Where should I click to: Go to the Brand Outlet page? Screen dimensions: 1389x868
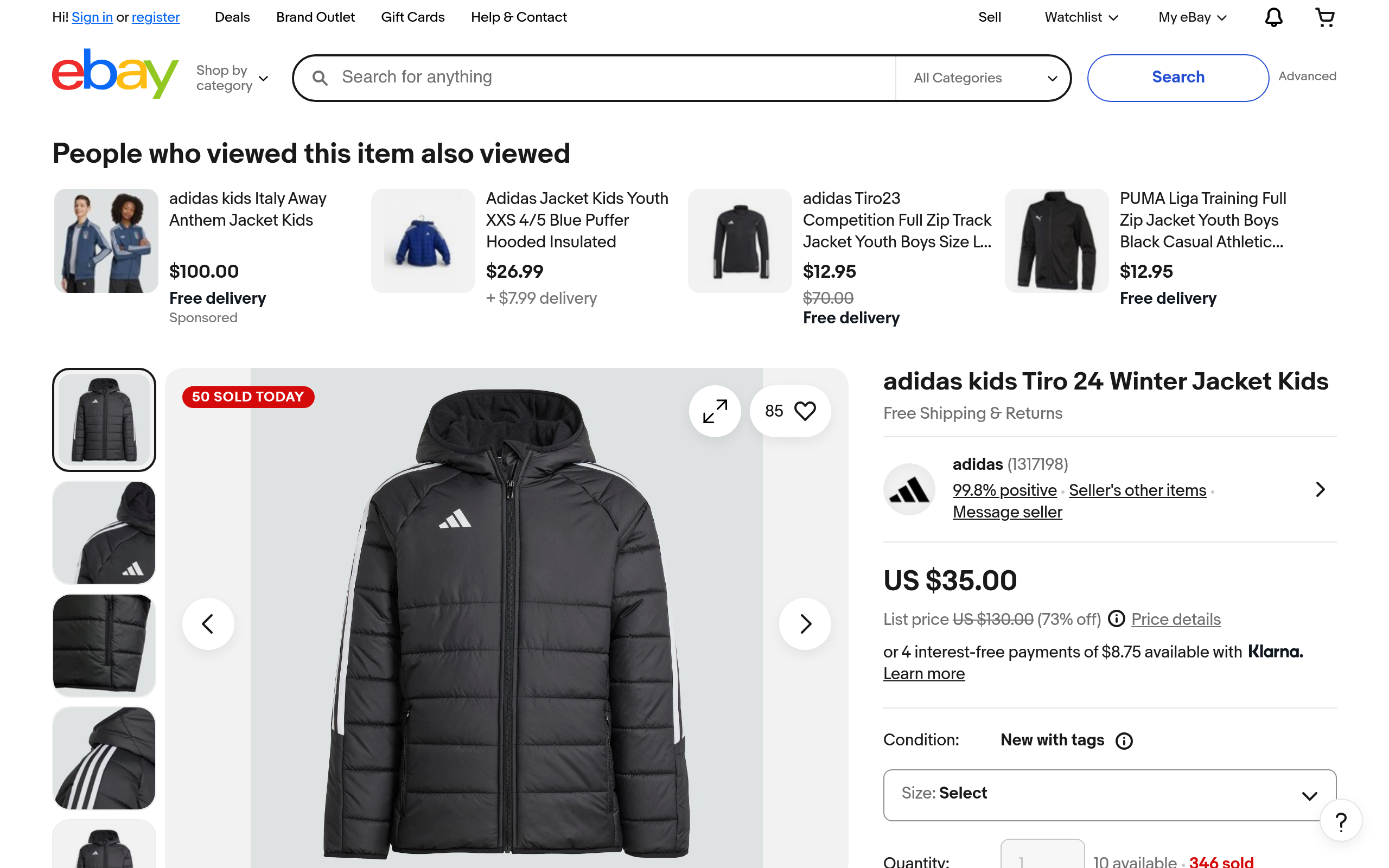coord(315,17)
